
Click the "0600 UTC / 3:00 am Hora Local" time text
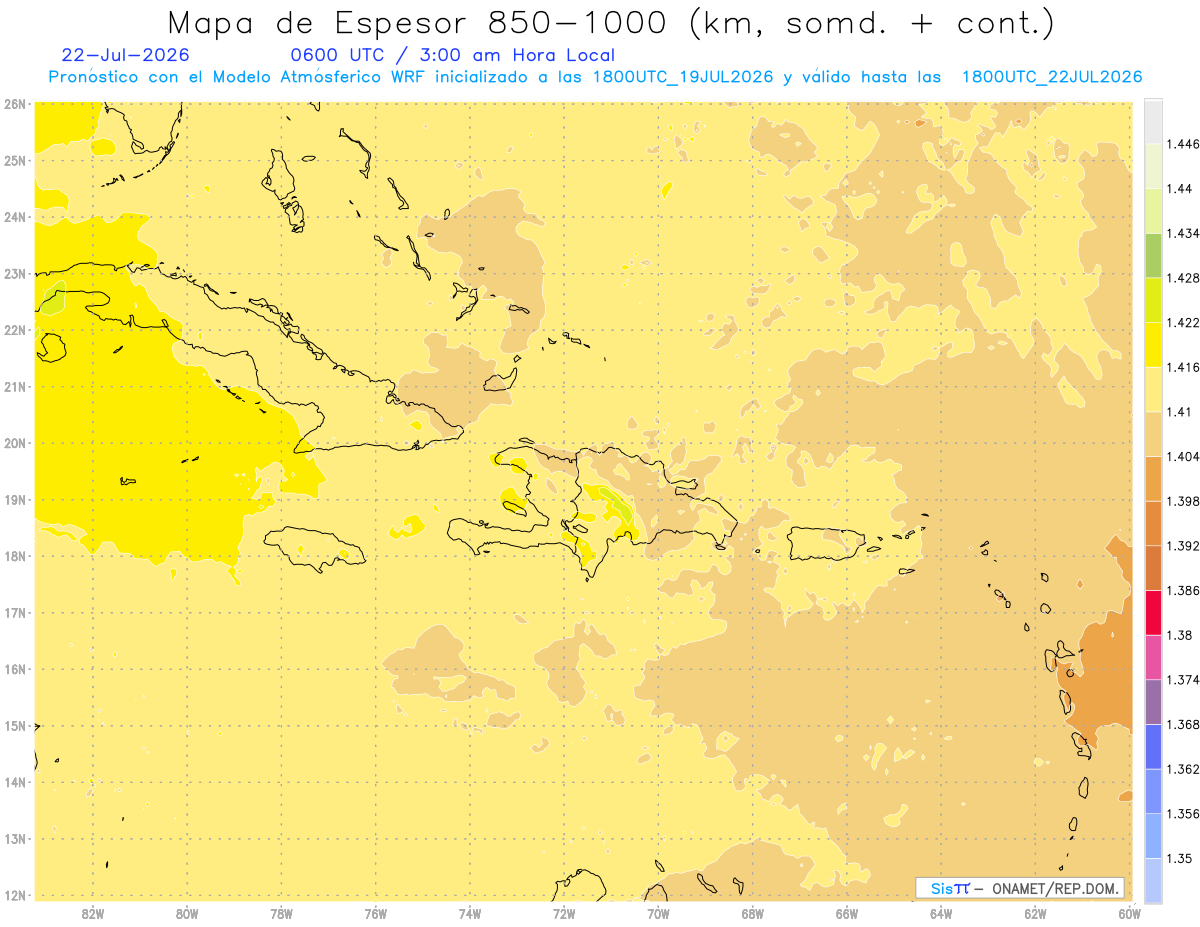point(452,56)
